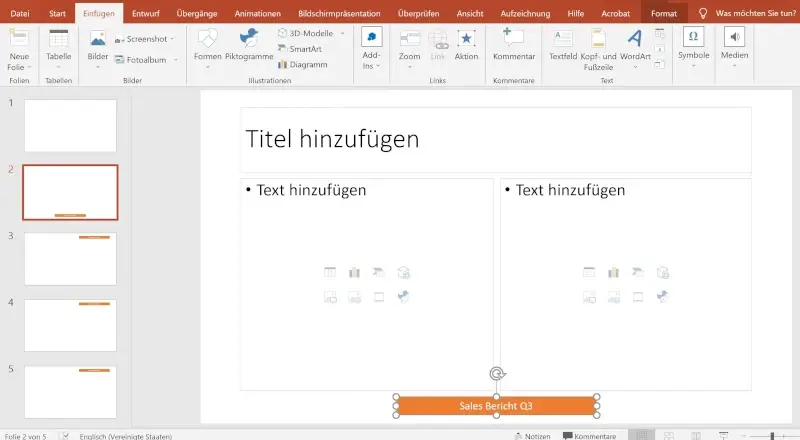Screen dimensions: 800x440
Task: Expand the Medien dropdown arrow
Action: click(x=734, y=66)
